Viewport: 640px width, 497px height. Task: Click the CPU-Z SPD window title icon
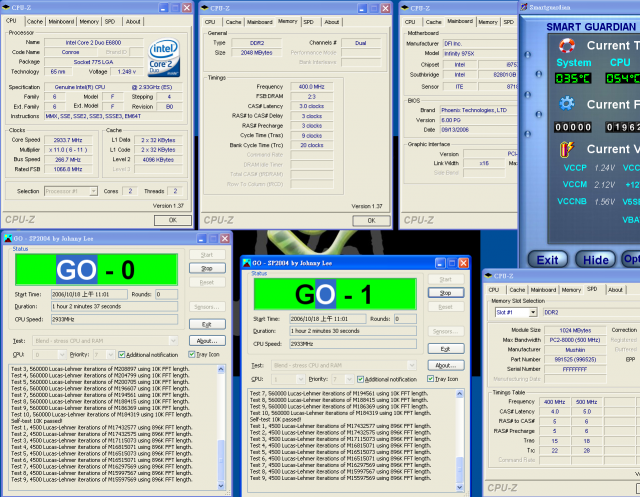[x=488, y=276]
